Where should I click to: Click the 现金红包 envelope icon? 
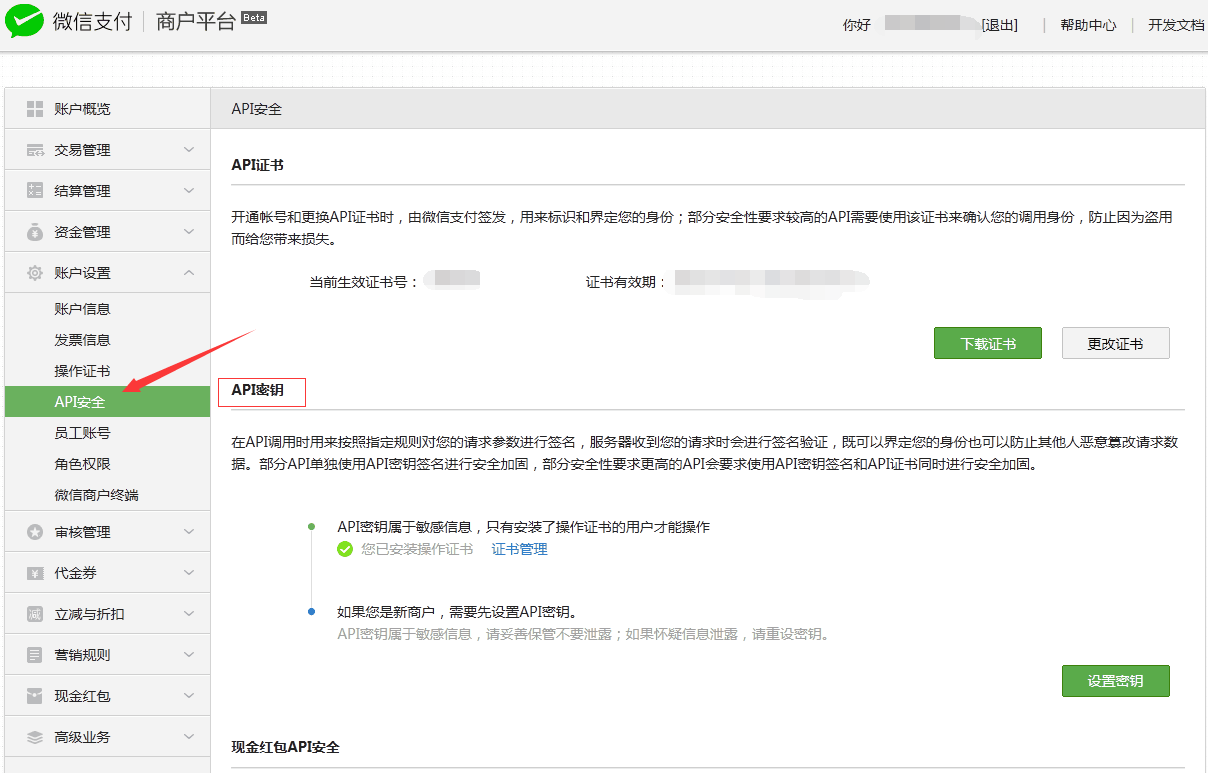pyautogui.click(x=35, y=696)
